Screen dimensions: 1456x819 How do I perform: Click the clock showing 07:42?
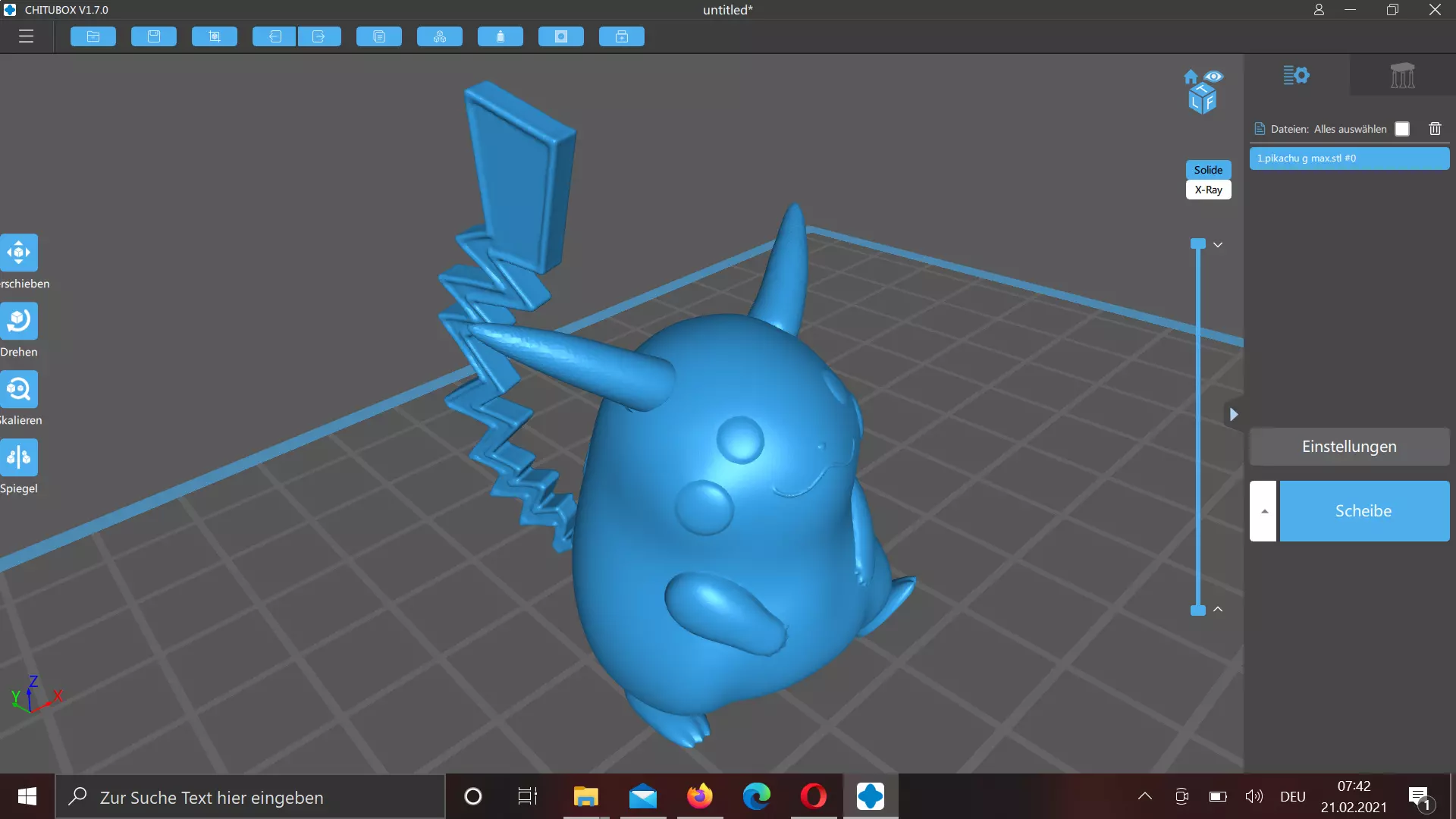[x=1354, y=786]
